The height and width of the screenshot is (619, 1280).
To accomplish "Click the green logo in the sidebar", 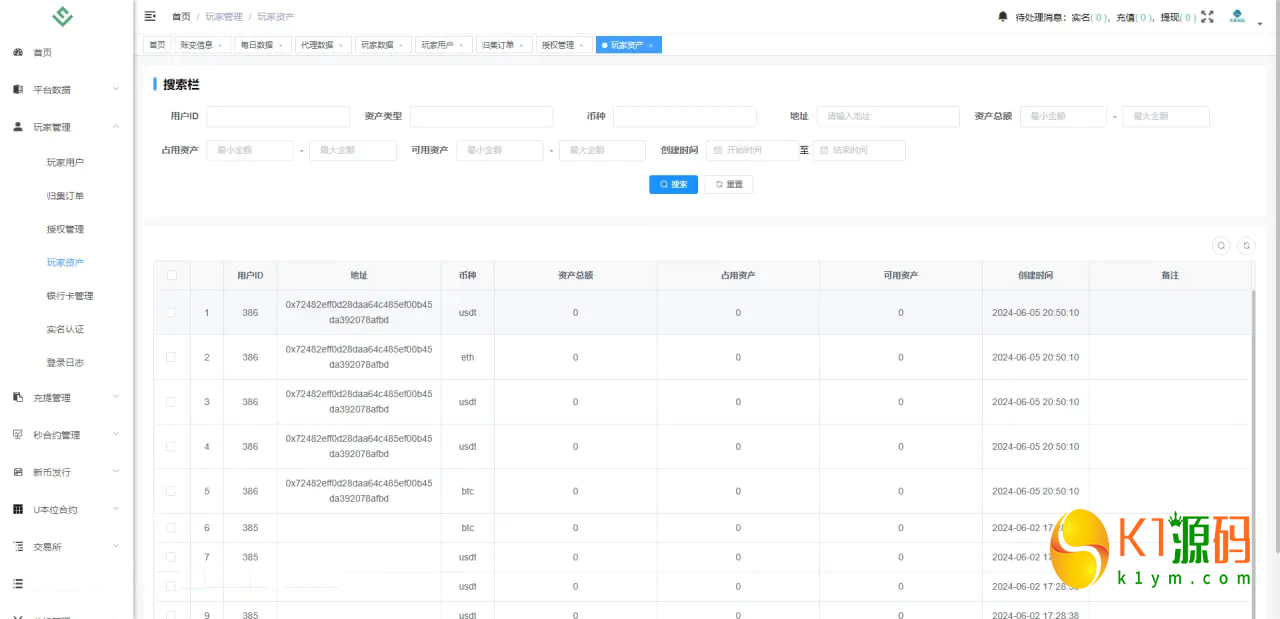I will click(x=63, y=17).
